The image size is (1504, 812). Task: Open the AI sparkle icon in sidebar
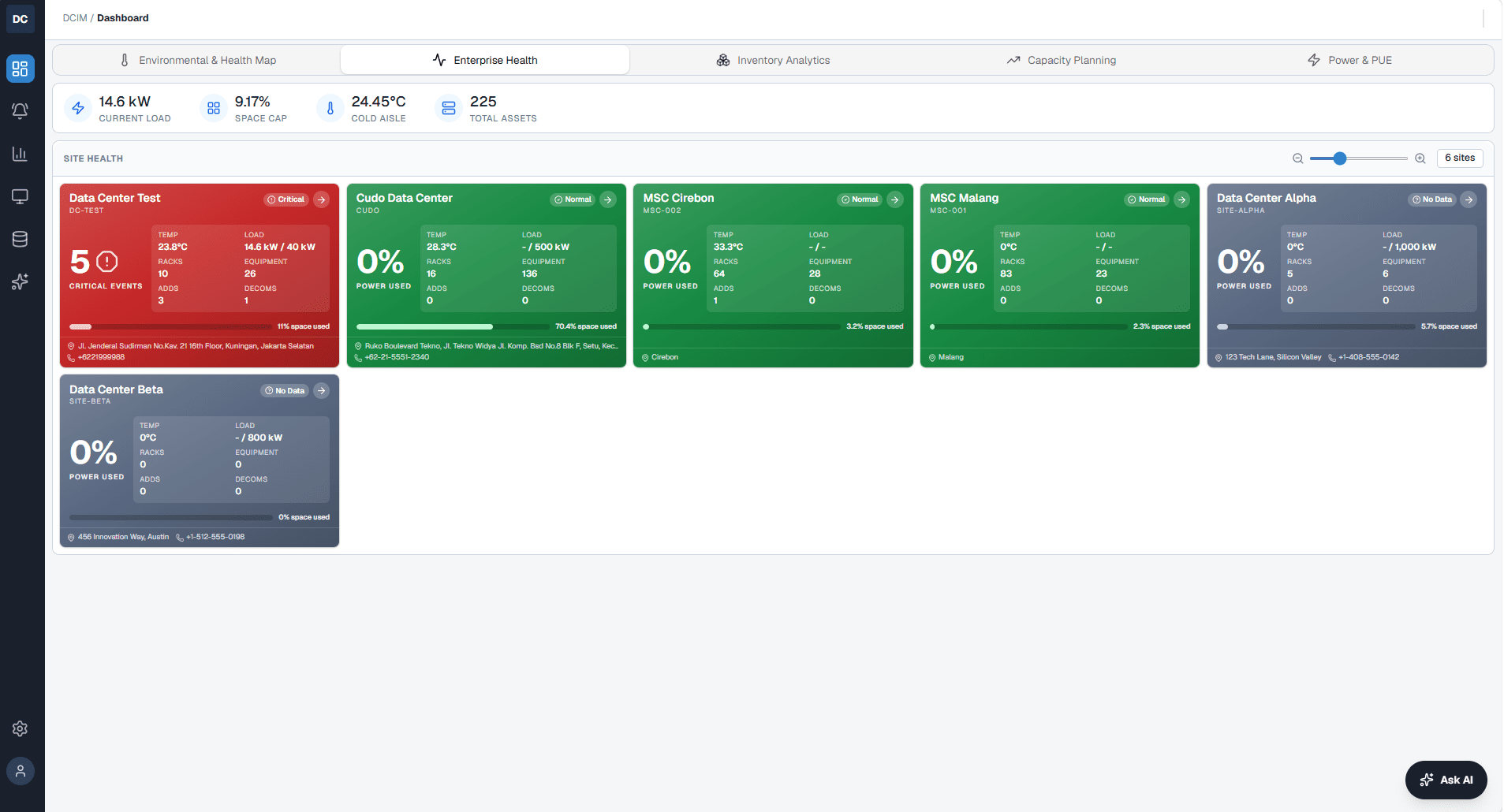point(21,281)
